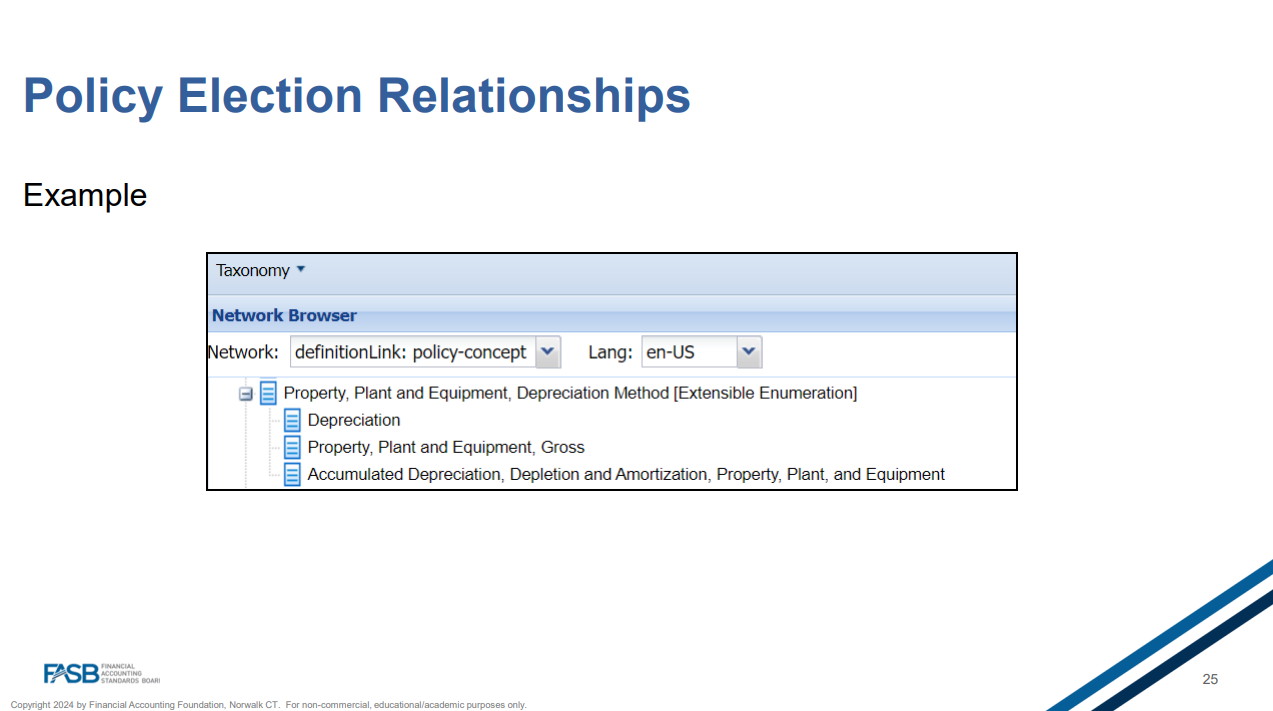Click the Lang: label
The image size is (1273, 711).
(610, 352)
